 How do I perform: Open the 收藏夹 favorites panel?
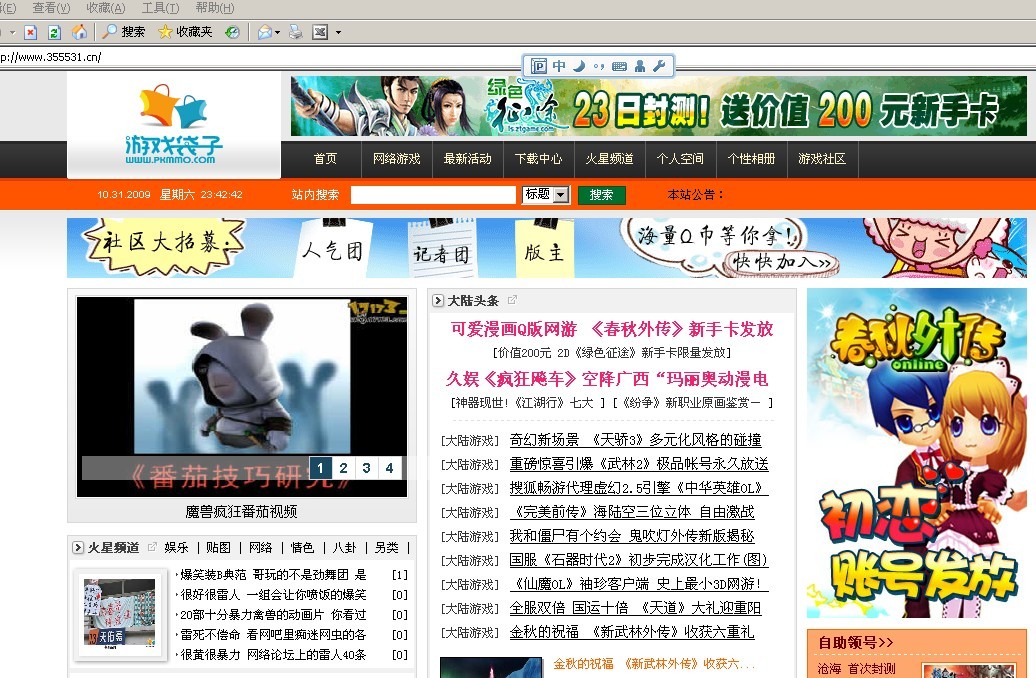[185, 32]
